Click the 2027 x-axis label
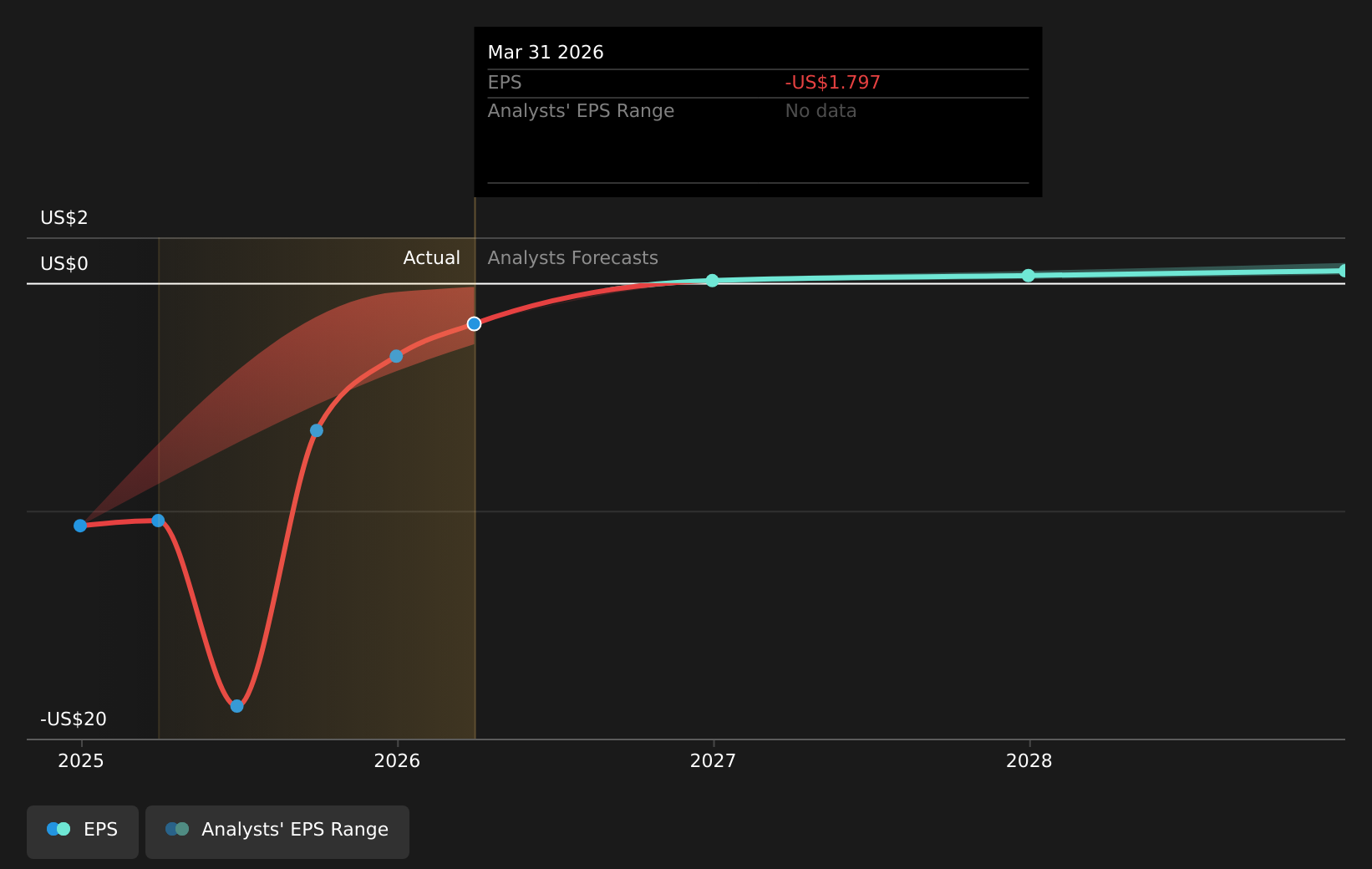Viewport: 1372px width, 869px height. tap(713, 761)
